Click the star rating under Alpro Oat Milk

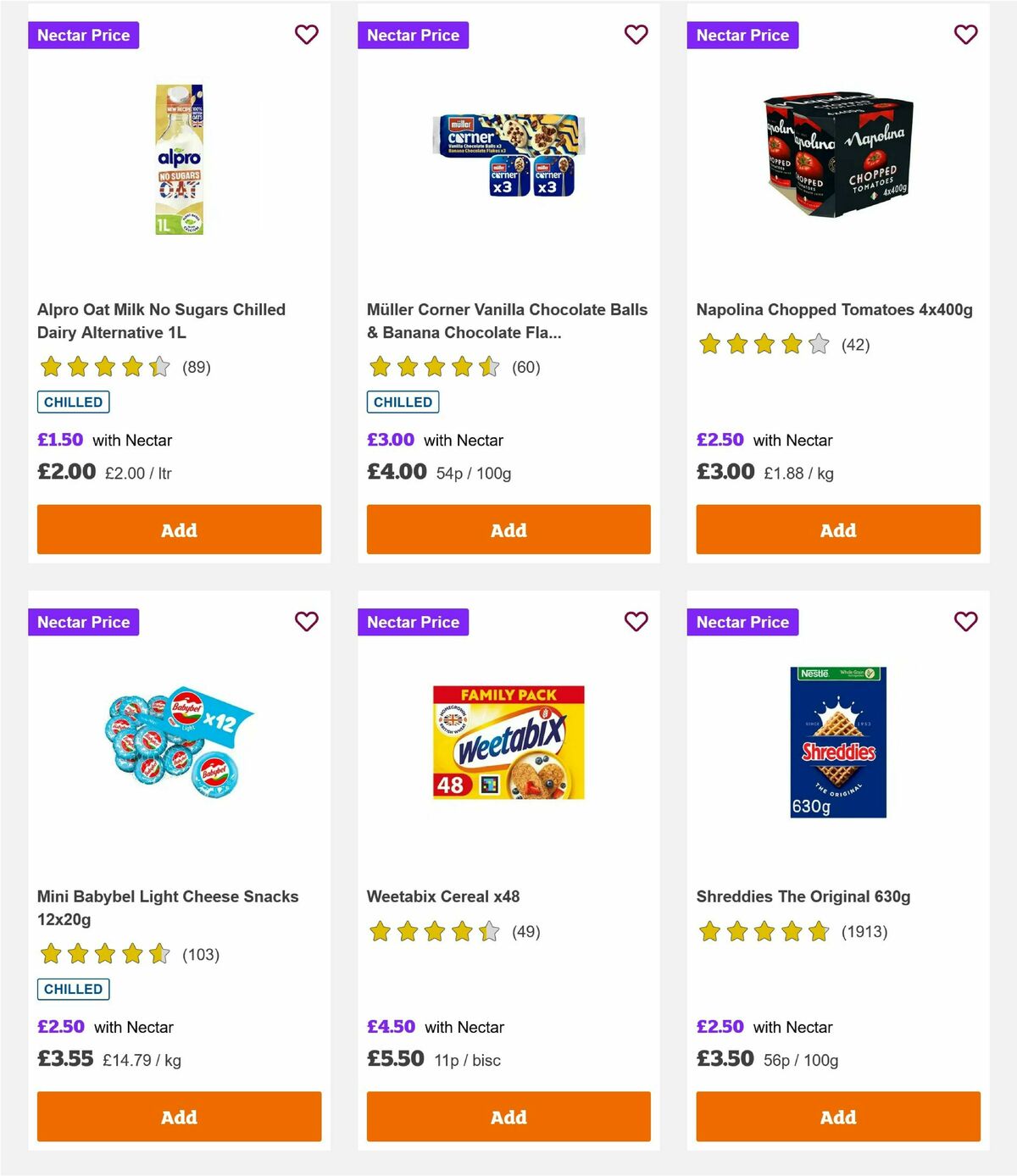click(102, 367)
